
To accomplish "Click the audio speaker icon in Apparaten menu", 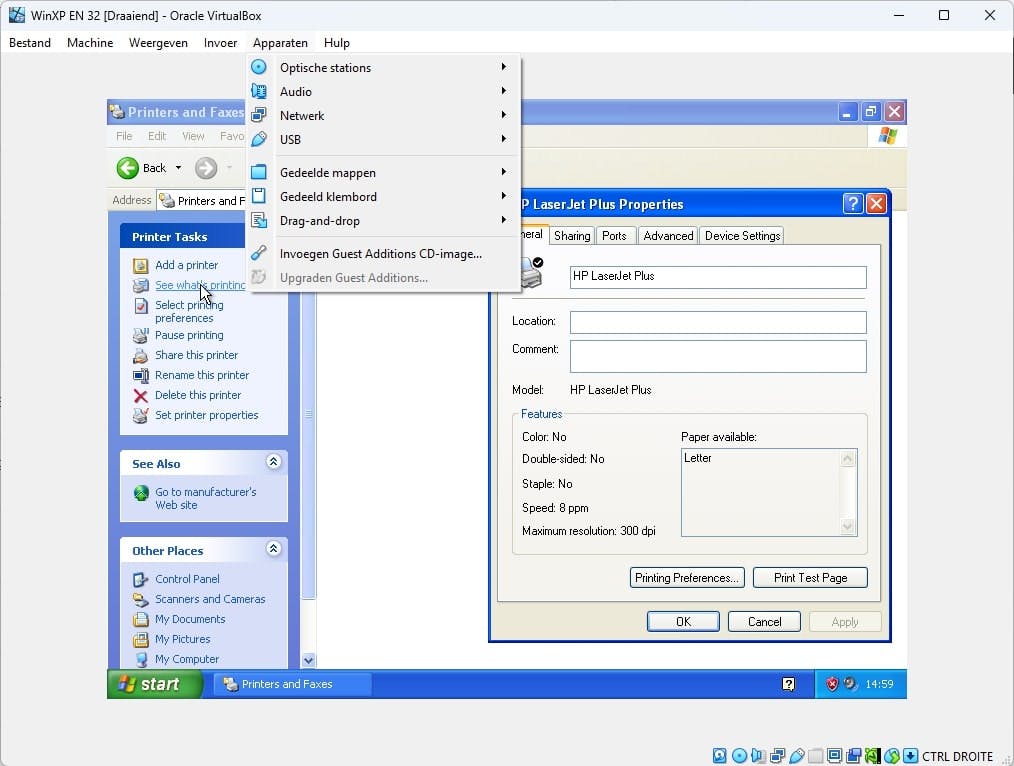I will click(259, 91).
